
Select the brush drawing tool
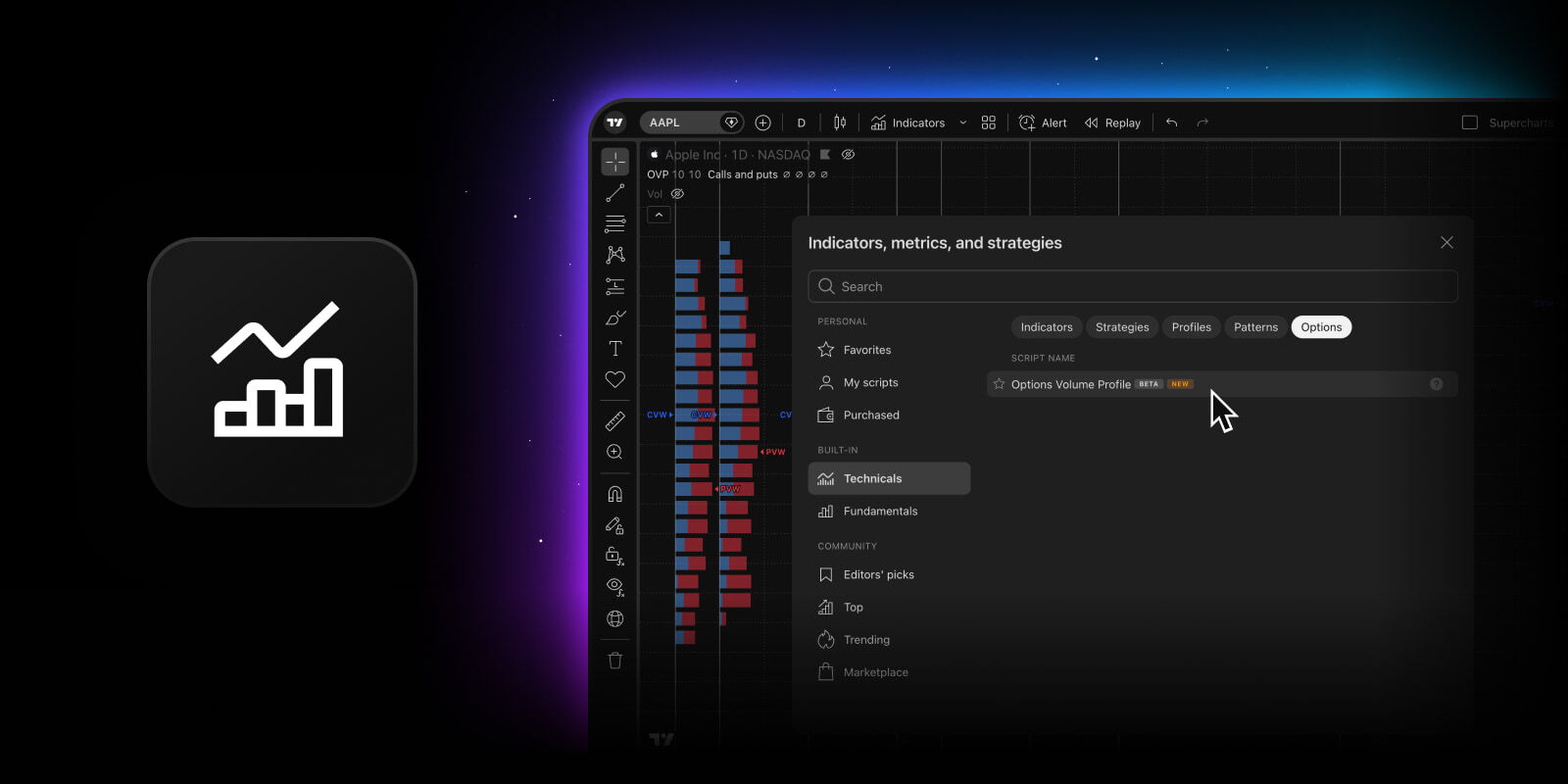coord(615,318)
